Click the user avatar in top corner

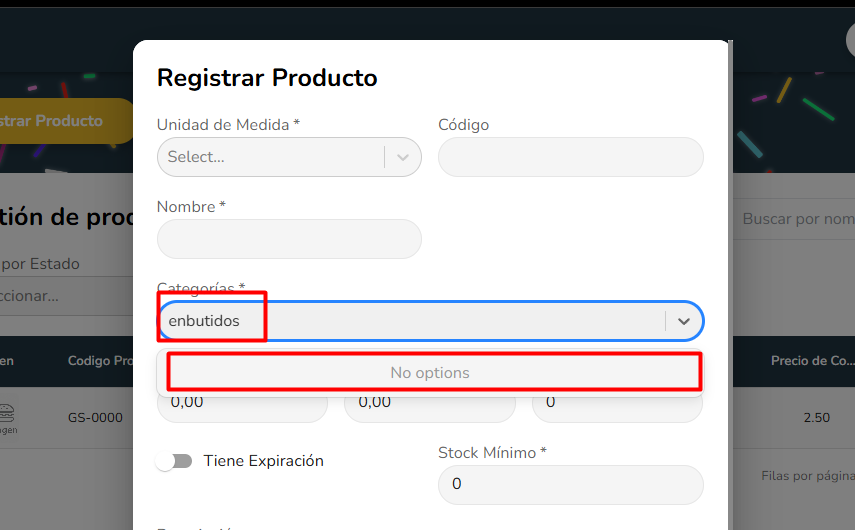click(850, 40)
